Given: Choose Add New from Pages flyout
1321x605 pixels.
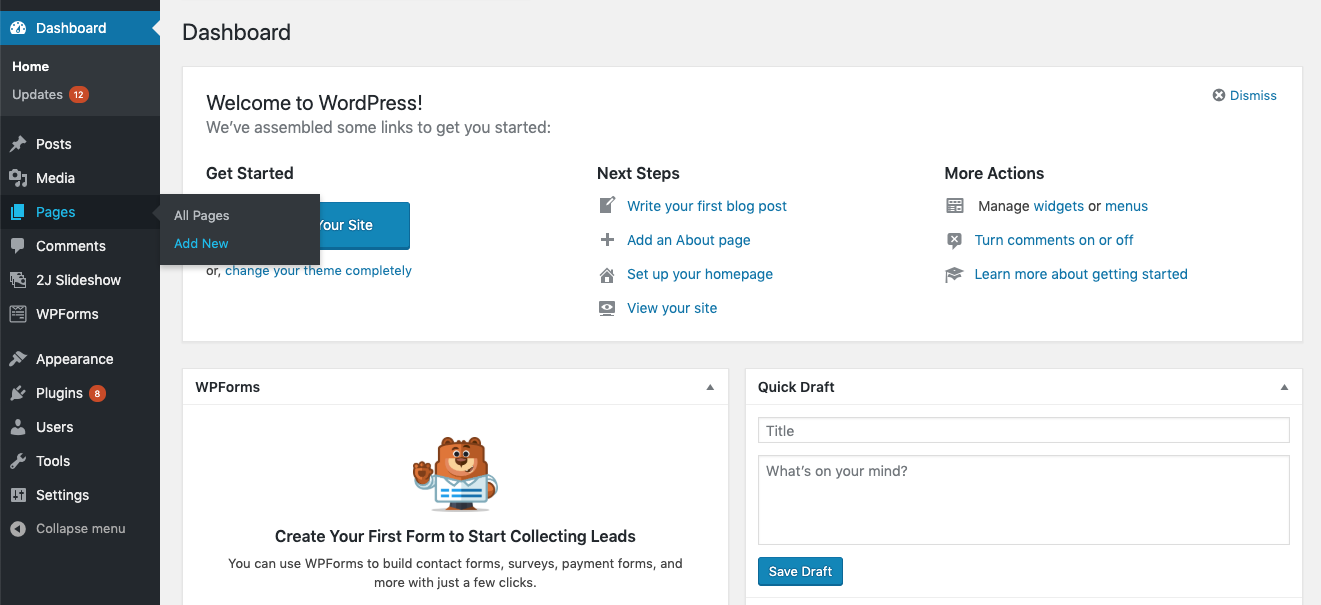Looking at the screenshot, I should pos(201,243).
